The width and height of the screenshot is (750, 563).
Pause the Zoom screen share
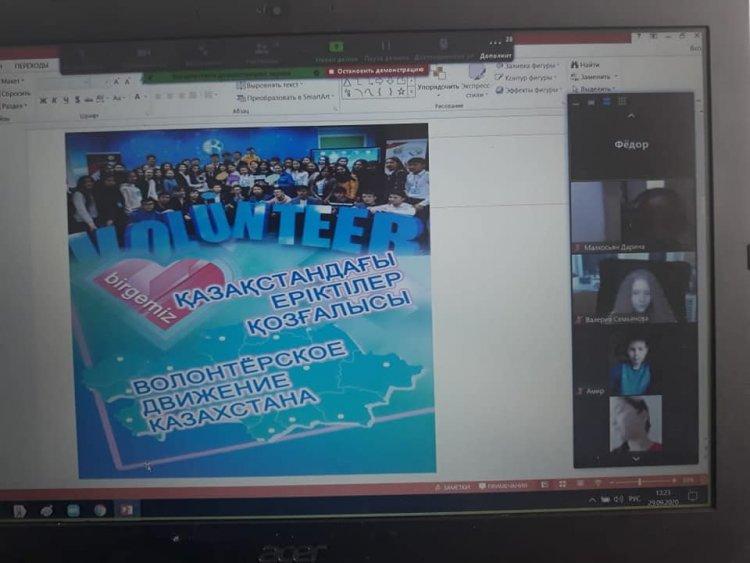click(x=386, y=46)
